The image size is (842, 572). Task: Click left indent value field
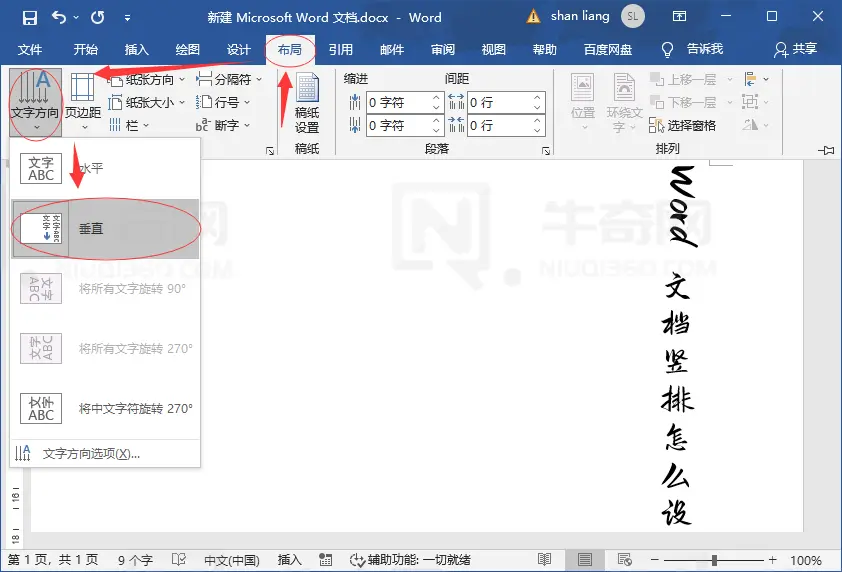(398, 102)
